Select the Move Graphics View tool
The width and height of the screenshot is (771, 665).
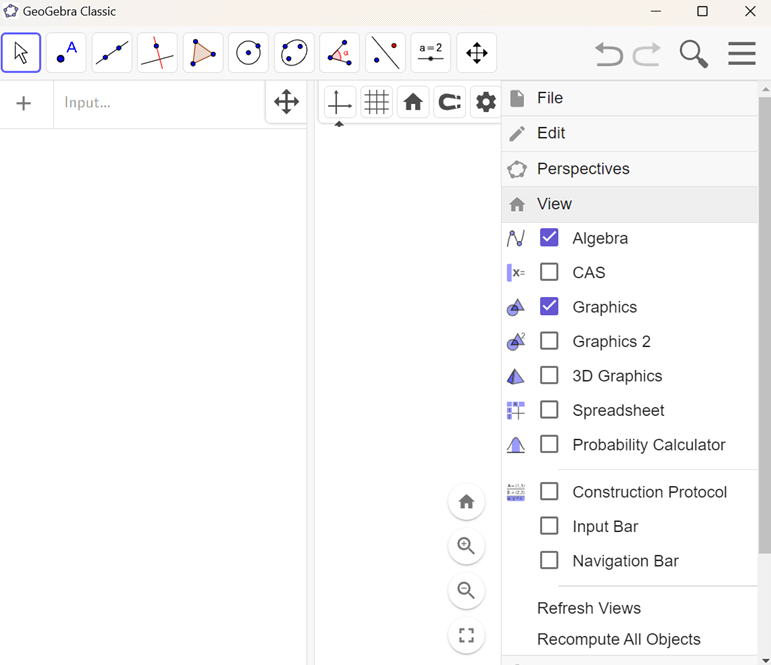pos(476,53)
